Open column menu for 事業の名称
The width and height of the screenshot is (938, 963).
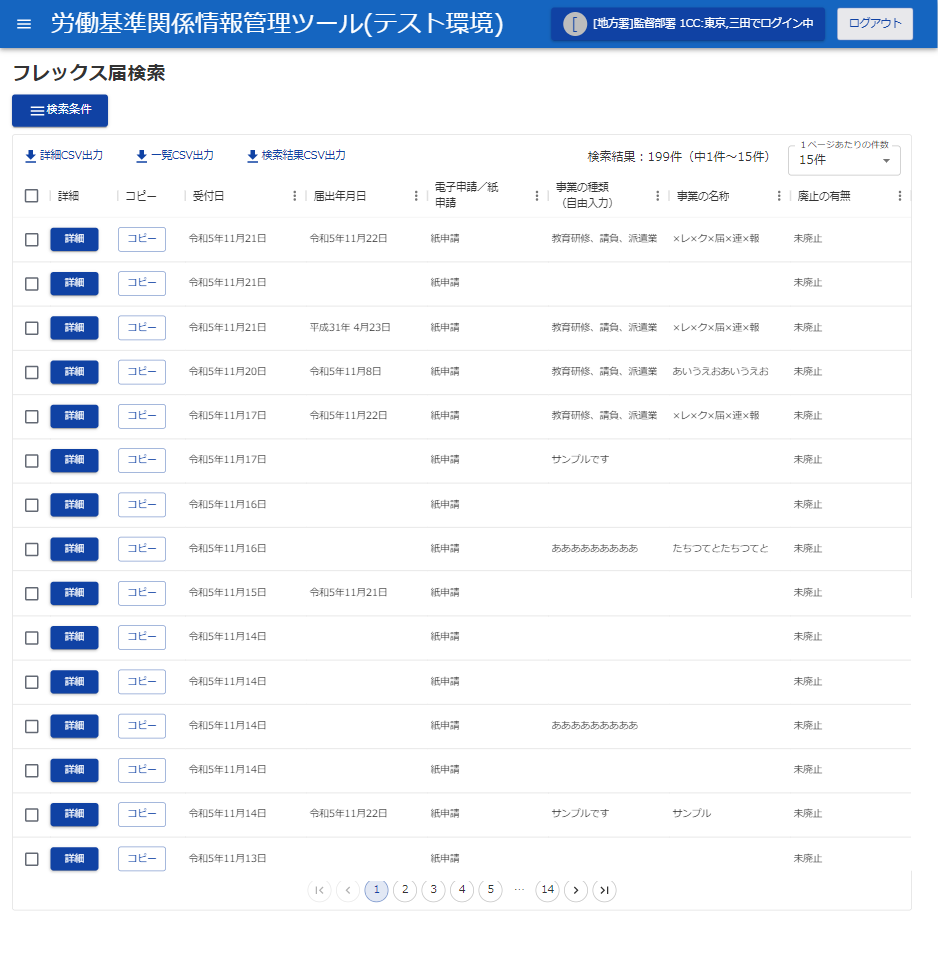click(779, 196)
